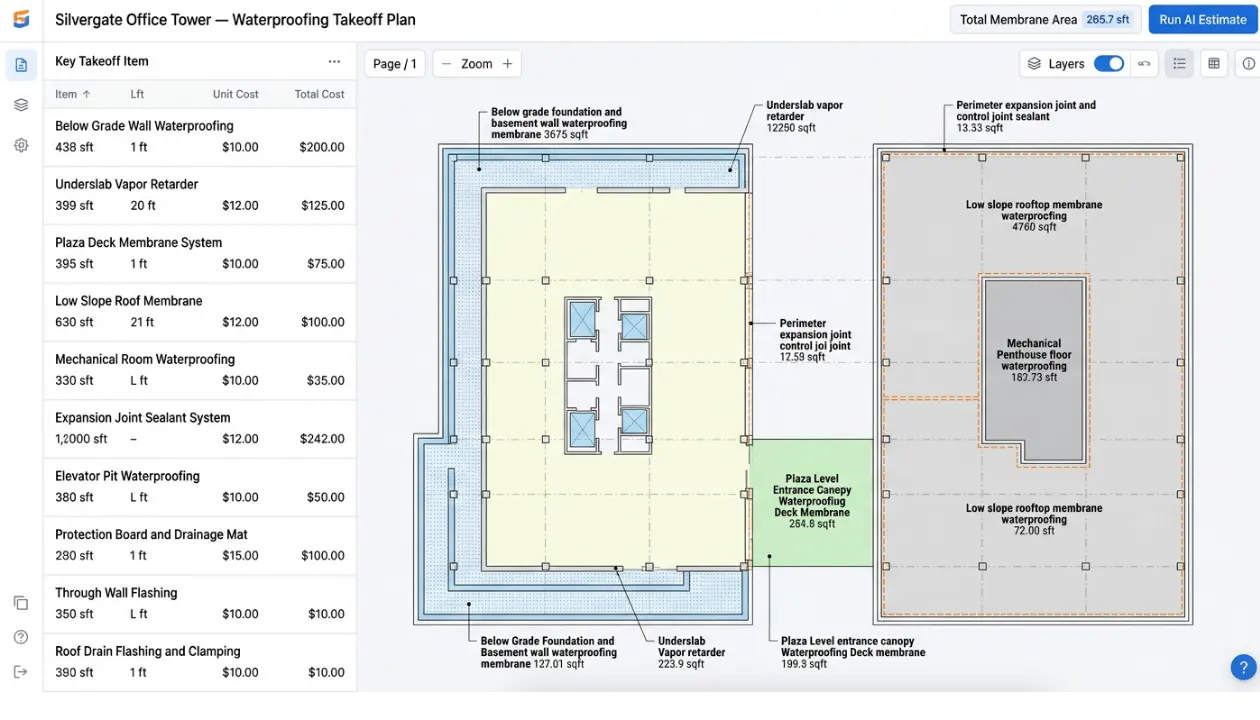Toggle the Layers switch off
The height and width of the screenshot is (720, 1260).
point(1108,64)
